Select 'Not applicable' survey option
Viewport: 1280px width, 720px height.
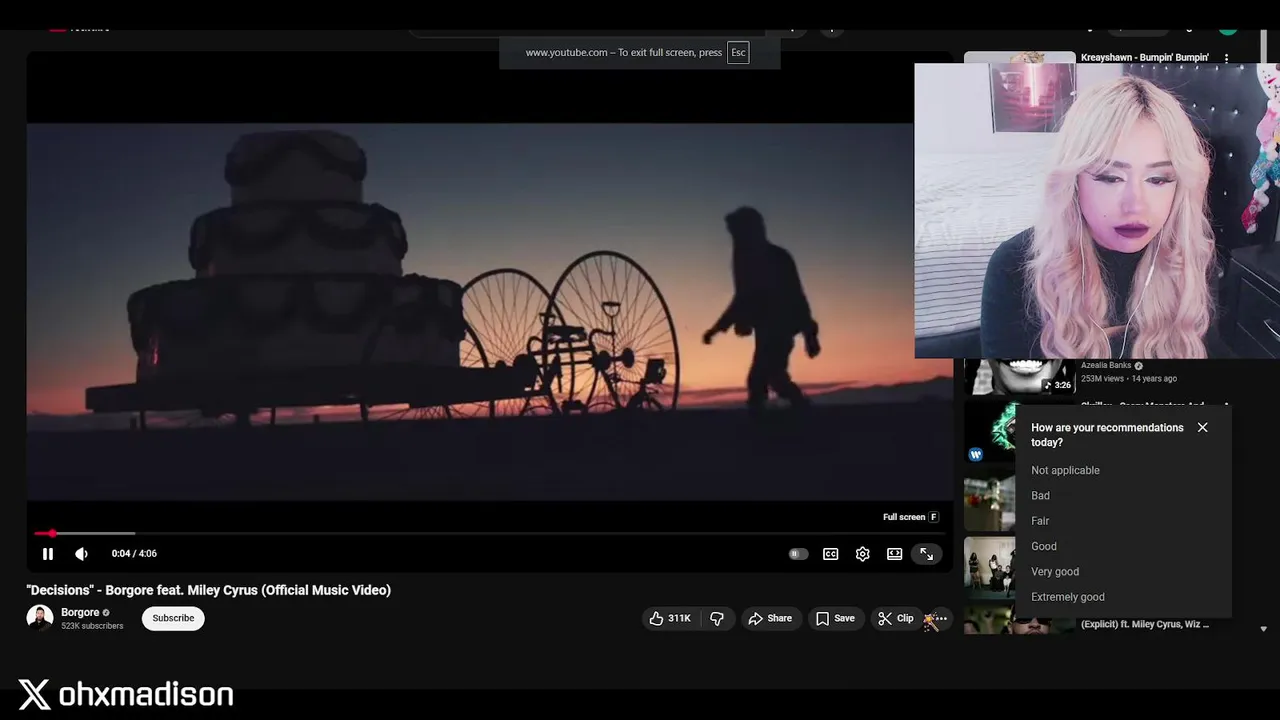[x=1065, y=470]
